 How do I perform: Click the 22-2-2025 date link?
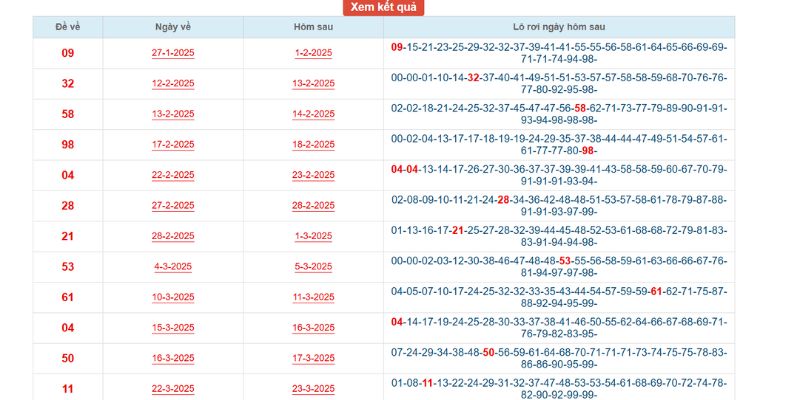click(x=173, y=176)
